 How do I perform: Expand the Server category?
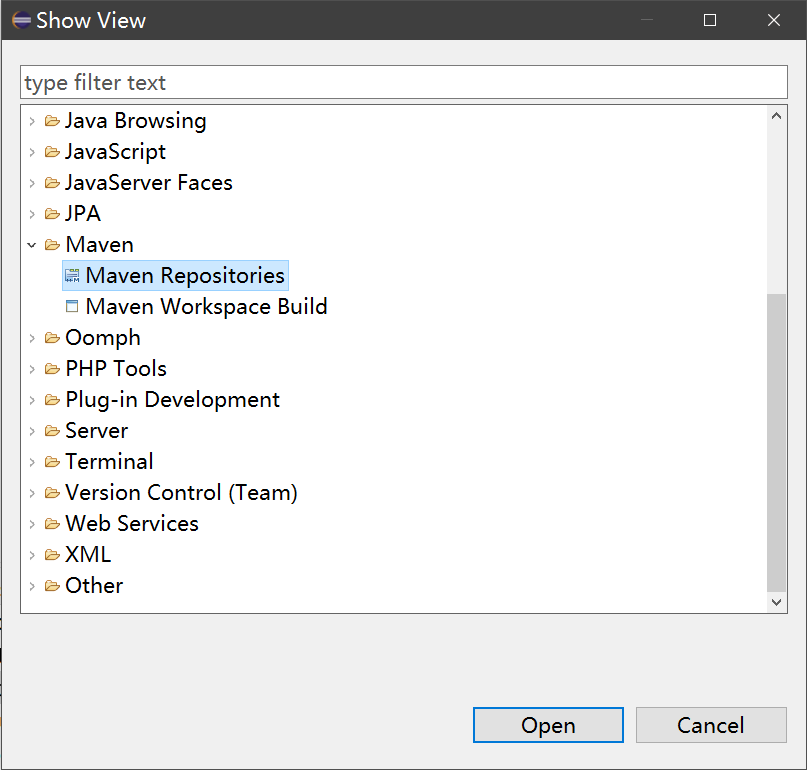[x=32, y=431]
